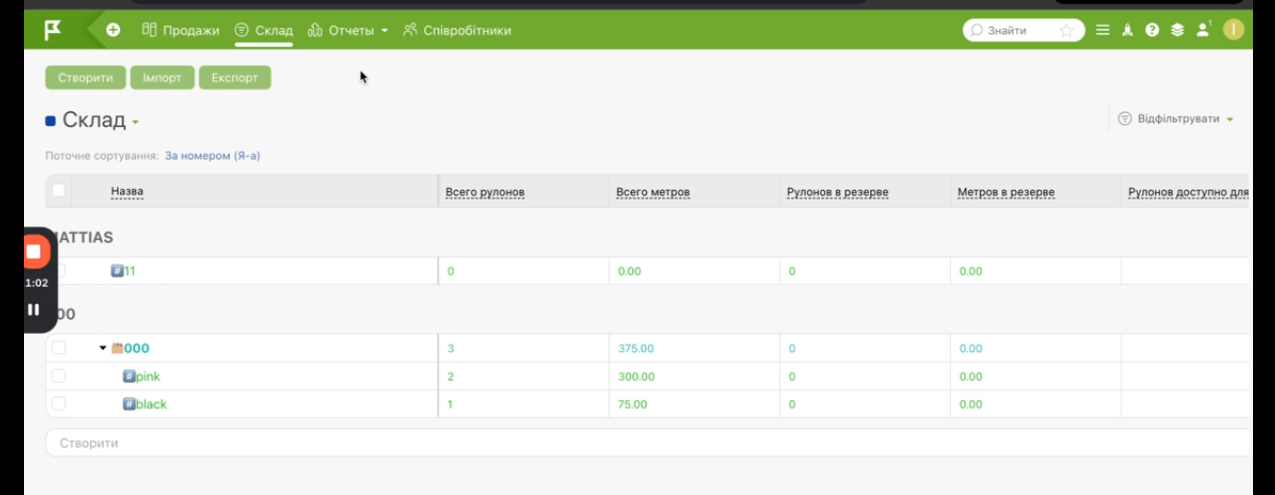Screen dimensions: 1275x495
Task: Click the rolls count 2 for pink
Action: tap(451, 377)
